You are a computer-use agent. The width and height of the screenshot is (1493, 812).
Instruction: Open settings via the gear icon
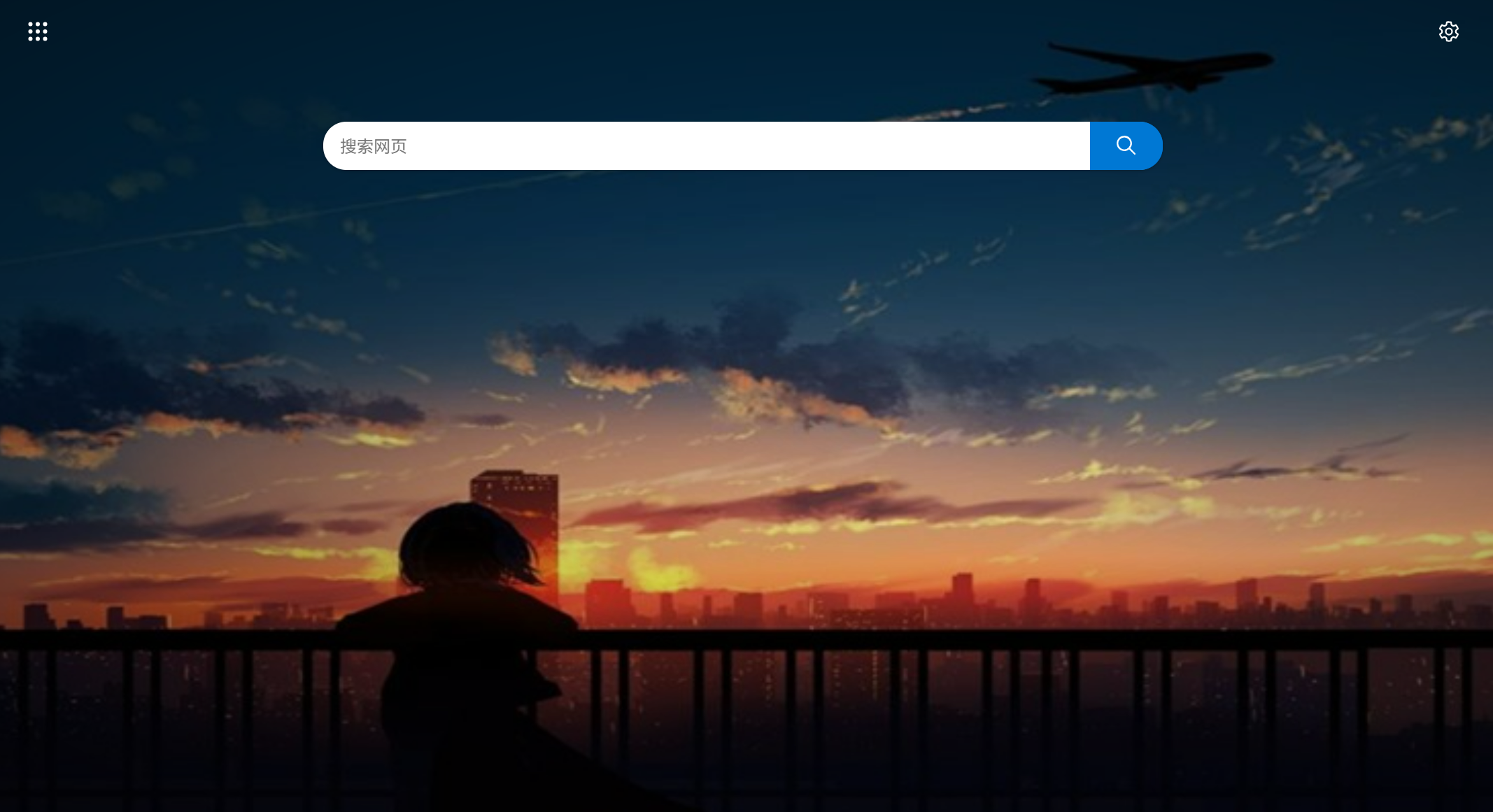point(1448,31)
